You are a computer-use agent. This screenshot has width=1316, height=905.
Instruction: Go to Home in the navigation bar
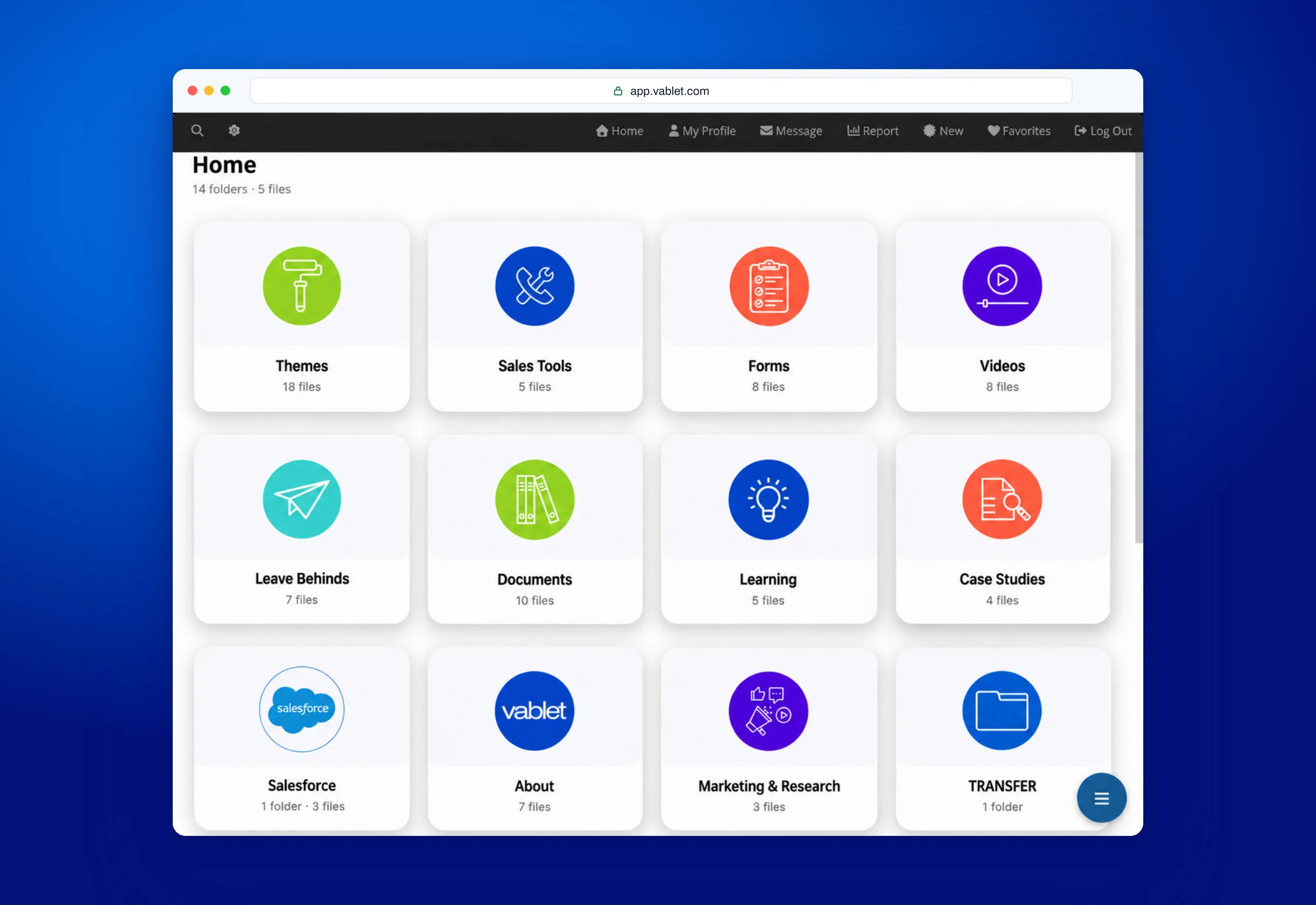(x=620, y=131)
